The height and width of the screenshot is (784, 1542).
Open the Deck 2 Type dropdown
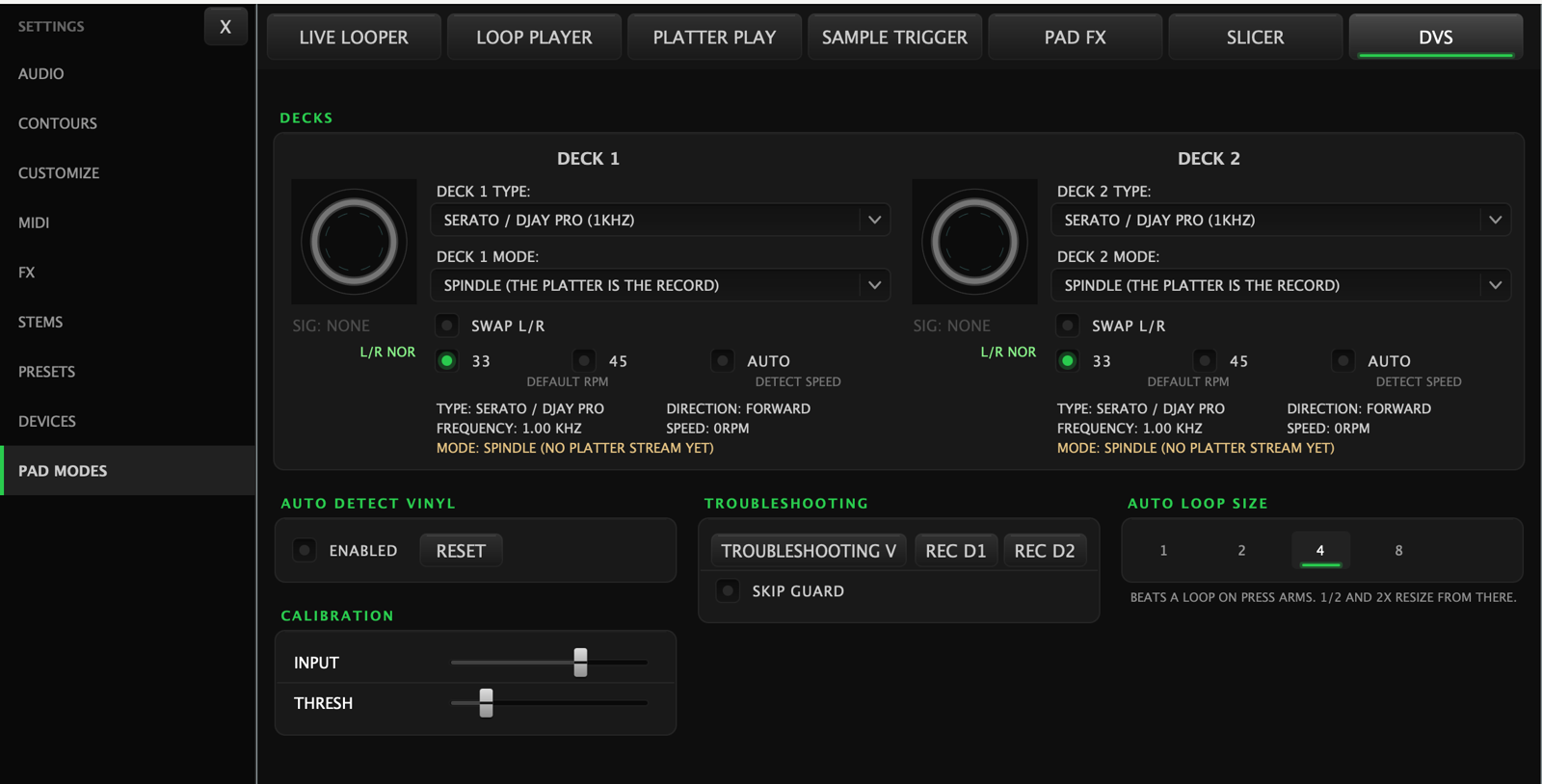pos(1281,220)
